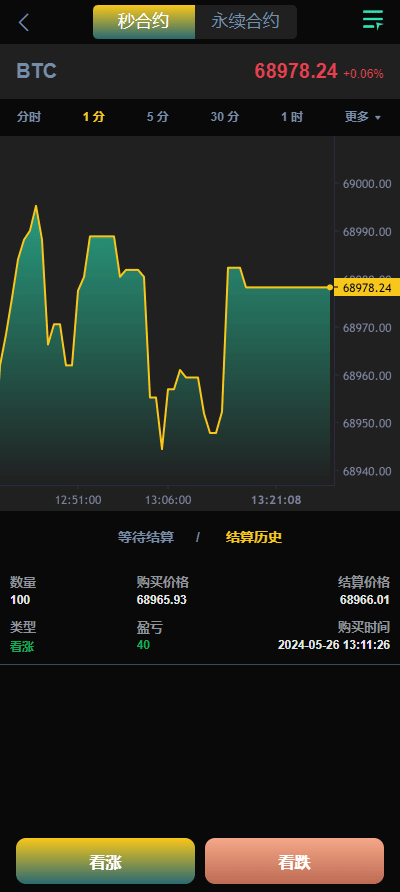The height and width of the screenshot is (892, 400).
Task: Click the 结算价格 column label
Action: (x=364, y=582)
